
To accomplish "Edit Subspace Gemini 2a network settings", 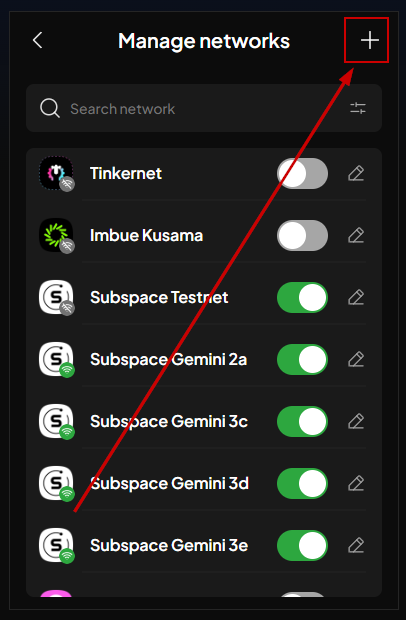I will click(x=356, y=359).
